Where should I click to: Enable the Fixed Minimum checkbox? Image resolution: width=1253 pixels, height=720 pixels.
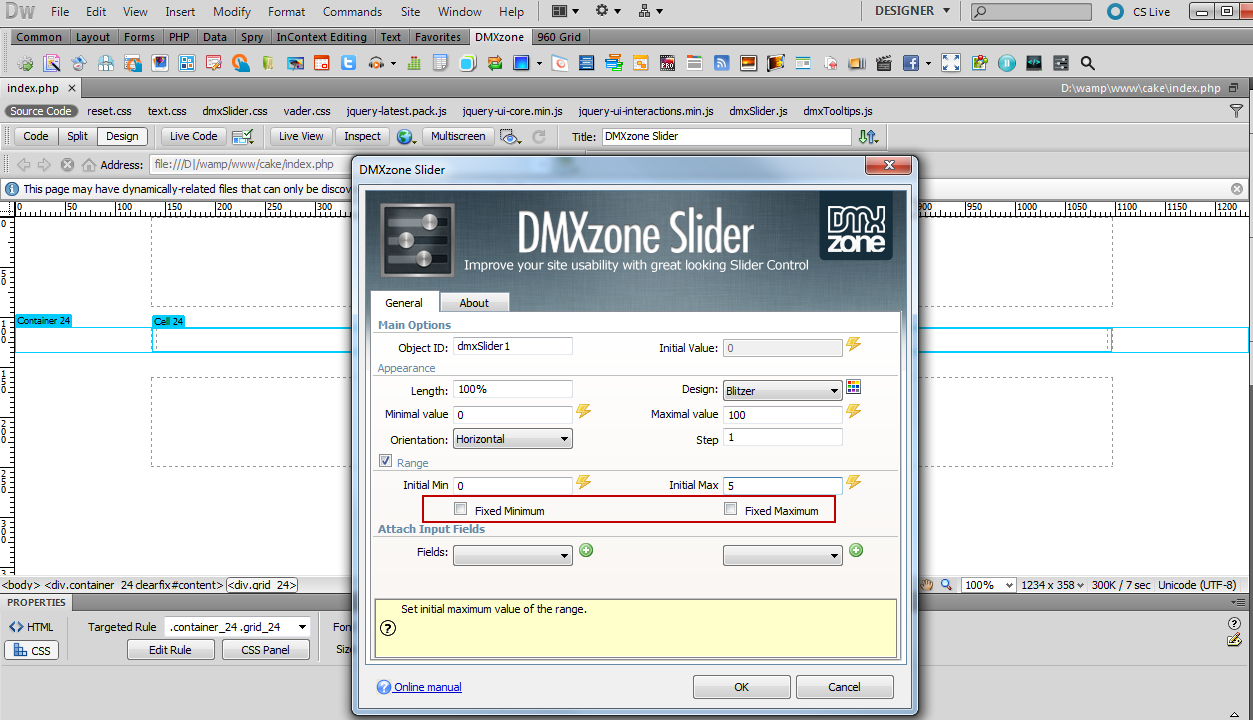pyautogui.click(x=461, y=509)
